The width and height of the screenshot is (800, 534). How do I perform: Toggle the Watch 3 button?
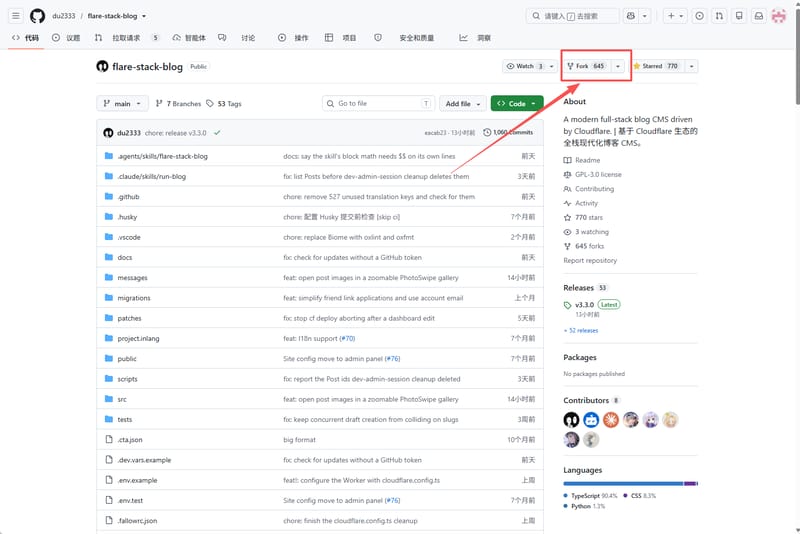coord(525,66)
